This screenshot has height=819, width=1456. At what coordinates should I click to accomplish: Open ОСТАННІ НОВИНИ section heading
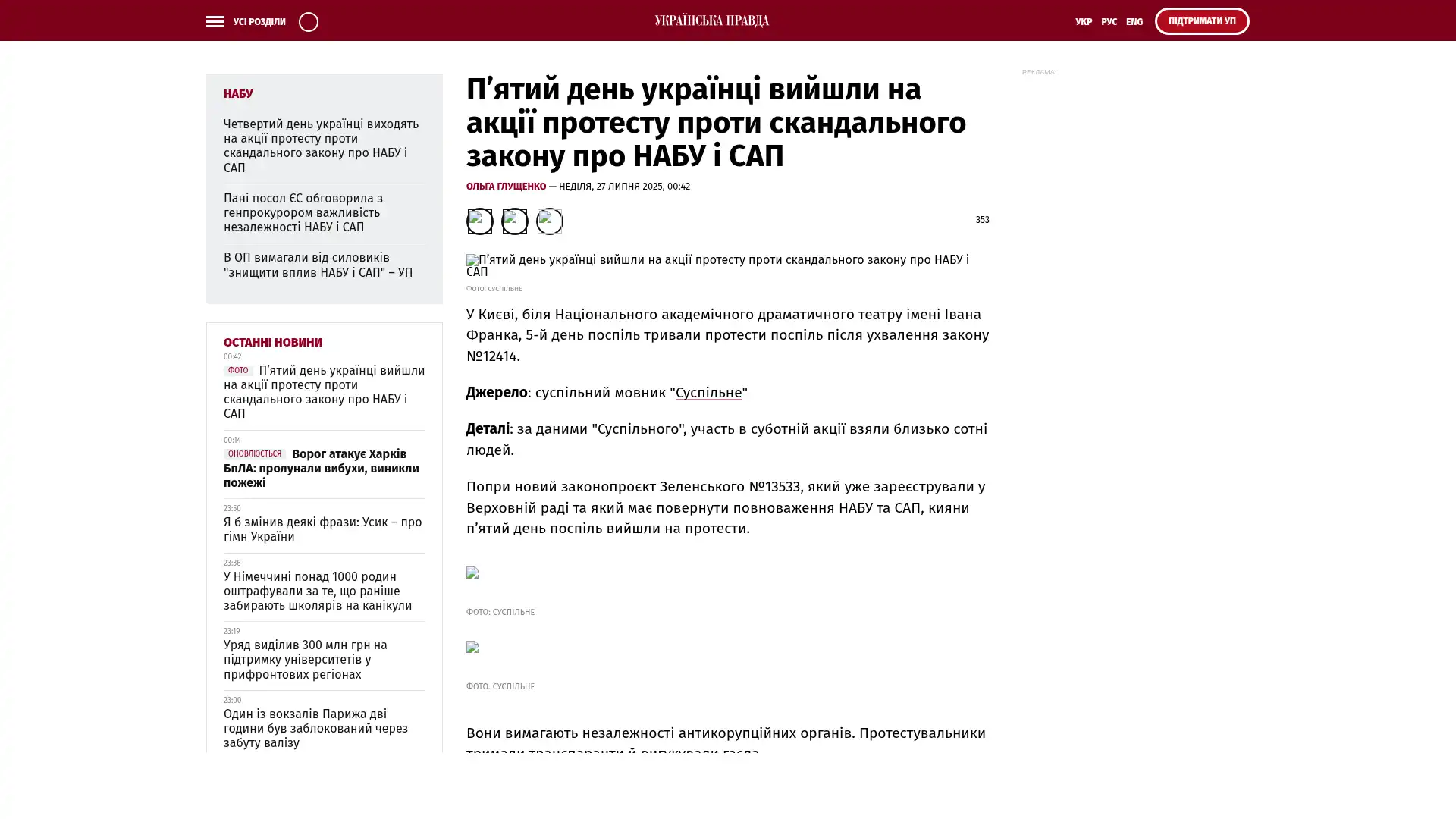[x=272, y=343]
